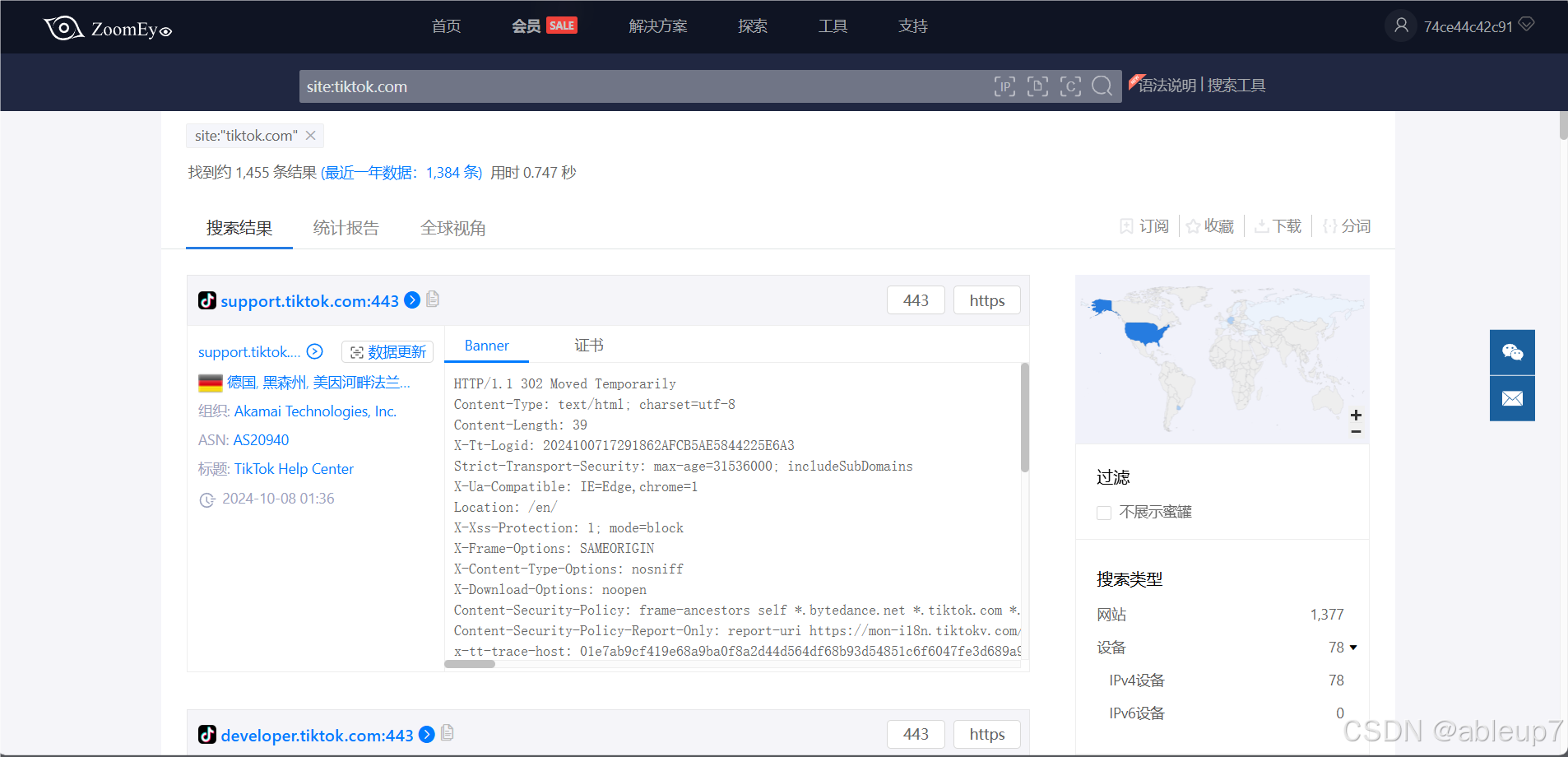Click into the site:tiktok.com search field
Viewport: 1568px width, 757px height.
[x=646, y=86]
